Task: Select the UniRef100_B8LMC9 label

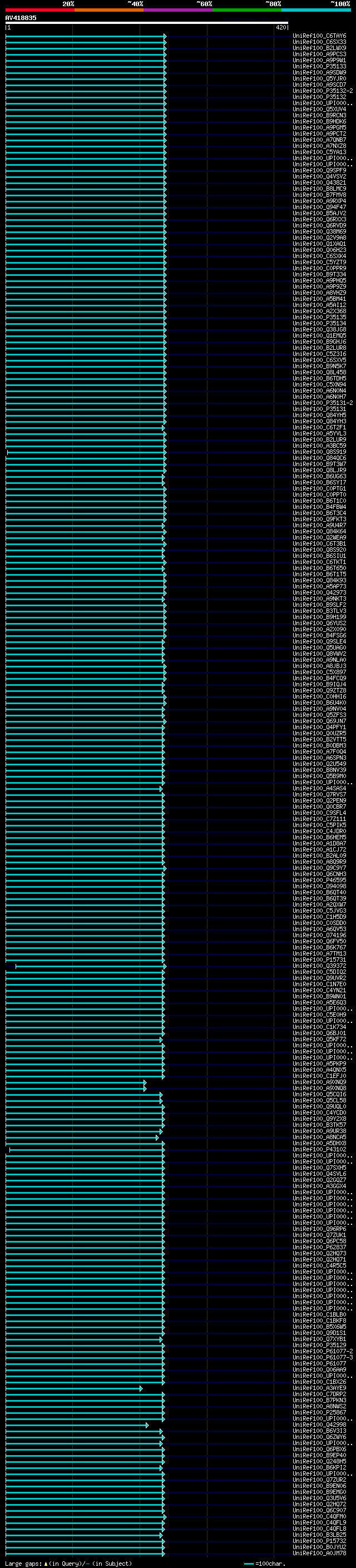Action: pos(319,189)
